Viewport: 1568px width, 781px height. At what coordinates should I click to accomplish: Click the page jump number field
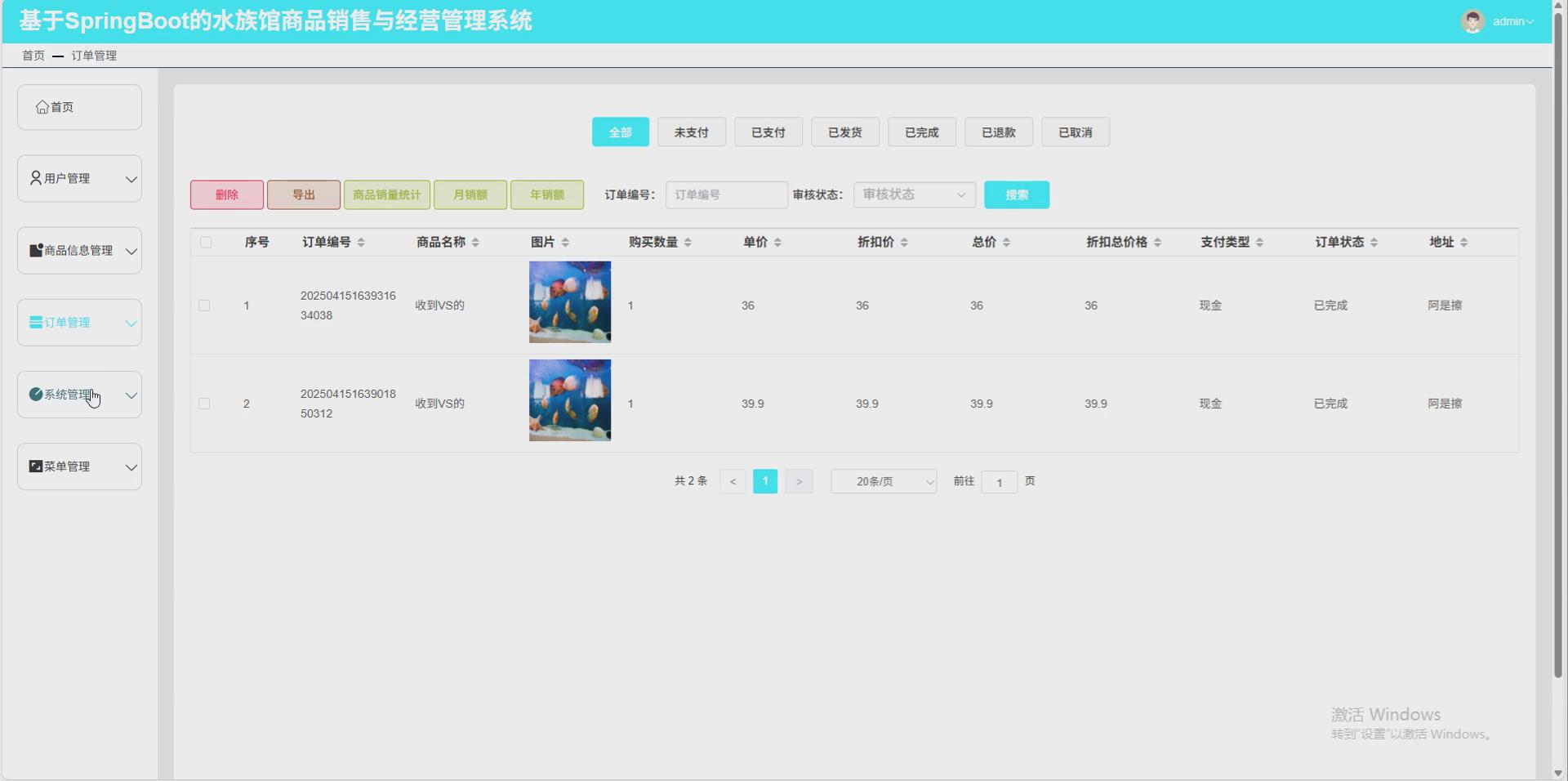(999, 482)
